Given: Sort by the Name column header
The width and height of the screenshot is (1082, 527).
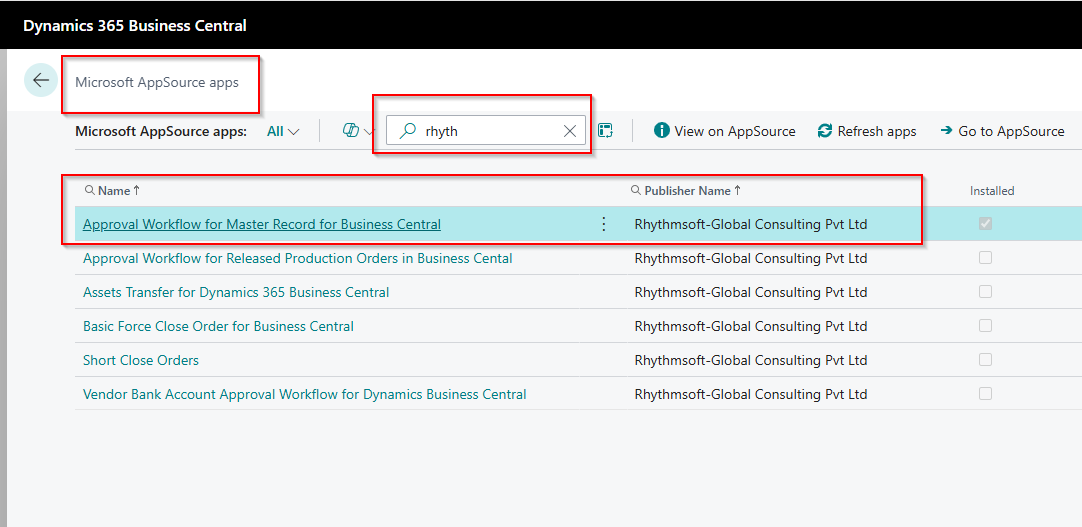Looking at the screenshot, I should [114, 191].
